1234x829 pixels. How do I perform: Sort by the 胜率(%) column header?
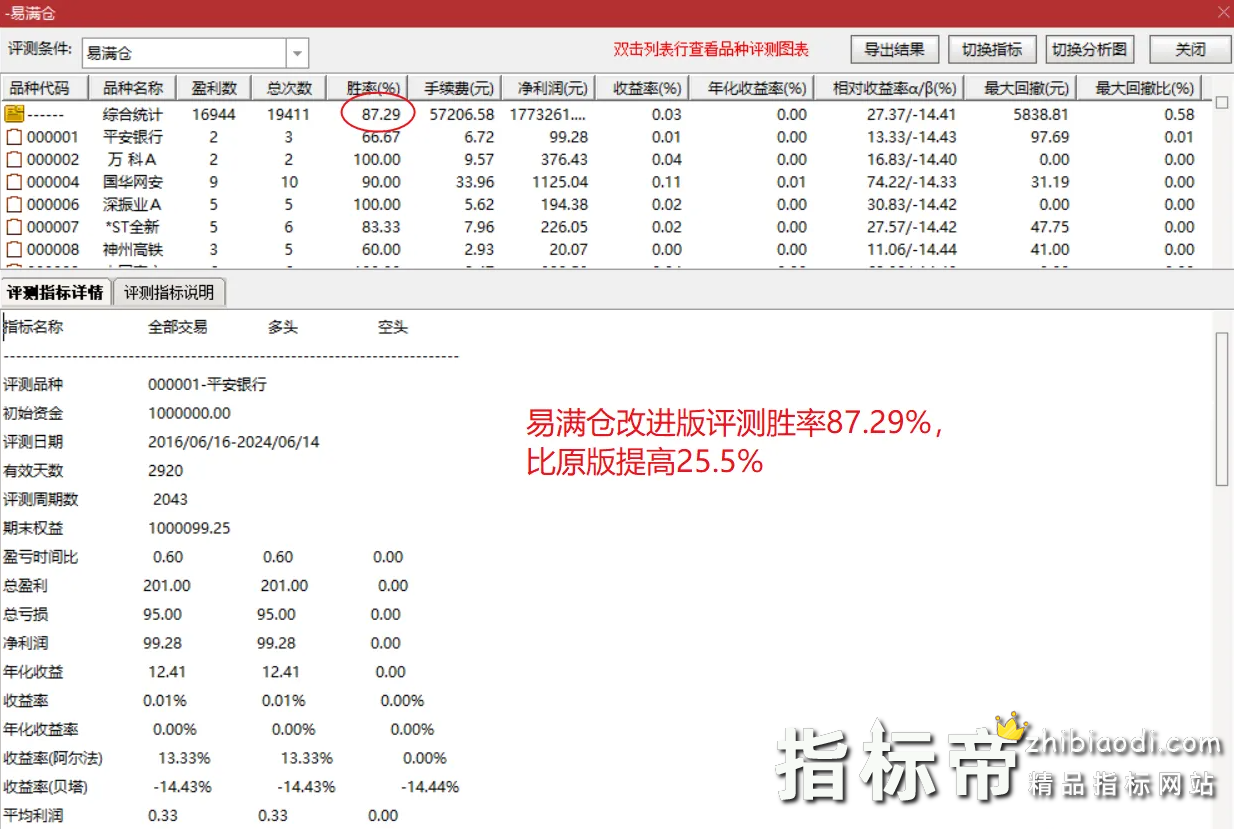(368, 88)
